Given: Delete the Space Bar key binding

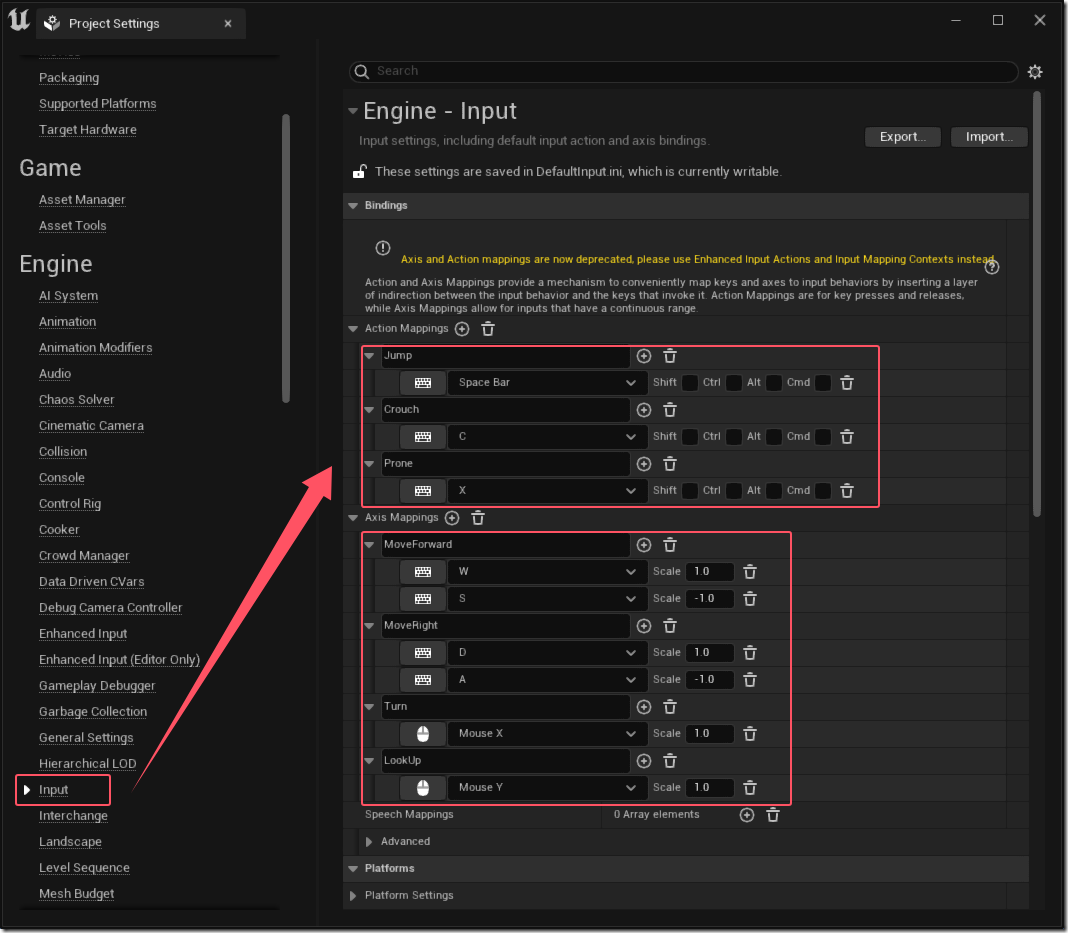Looking at the screenshot, I should click(847, 383).
